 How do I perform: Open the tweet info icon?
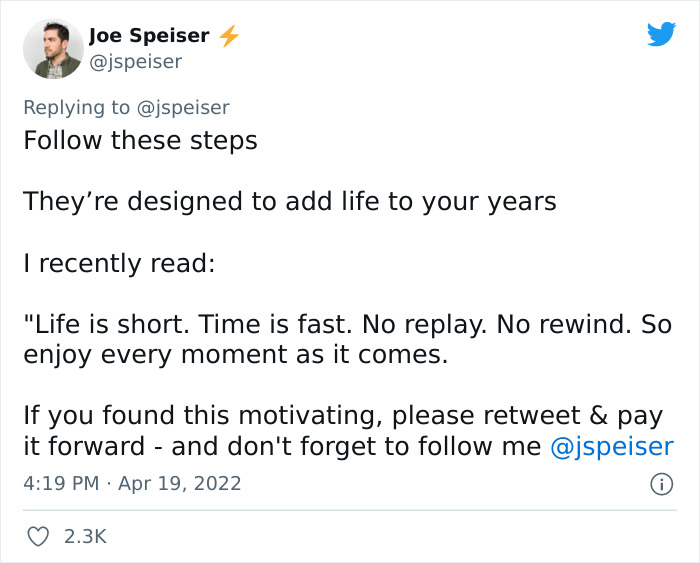661,484
